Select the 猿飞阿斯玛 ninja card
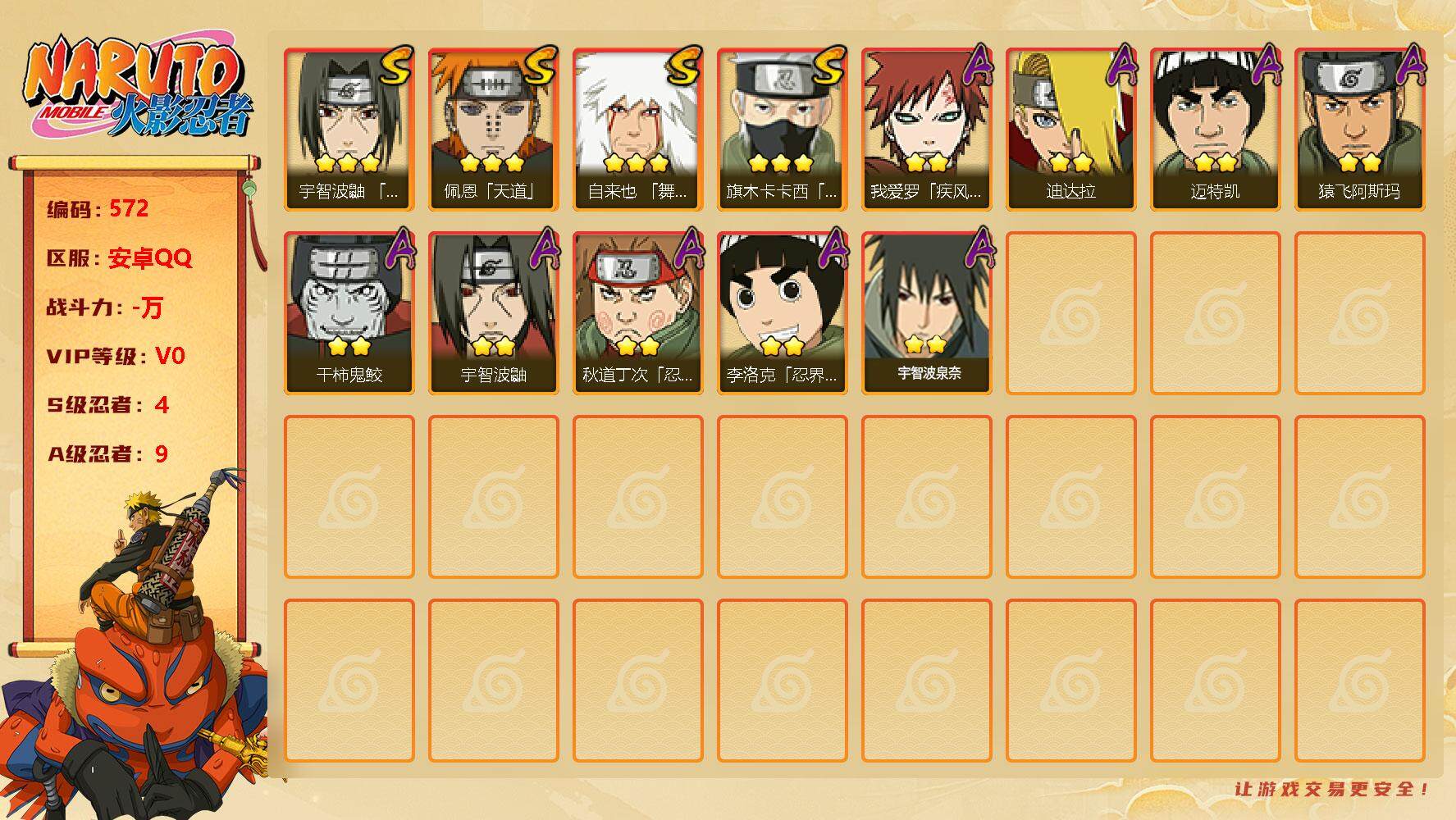 (x=1359, y=130)
